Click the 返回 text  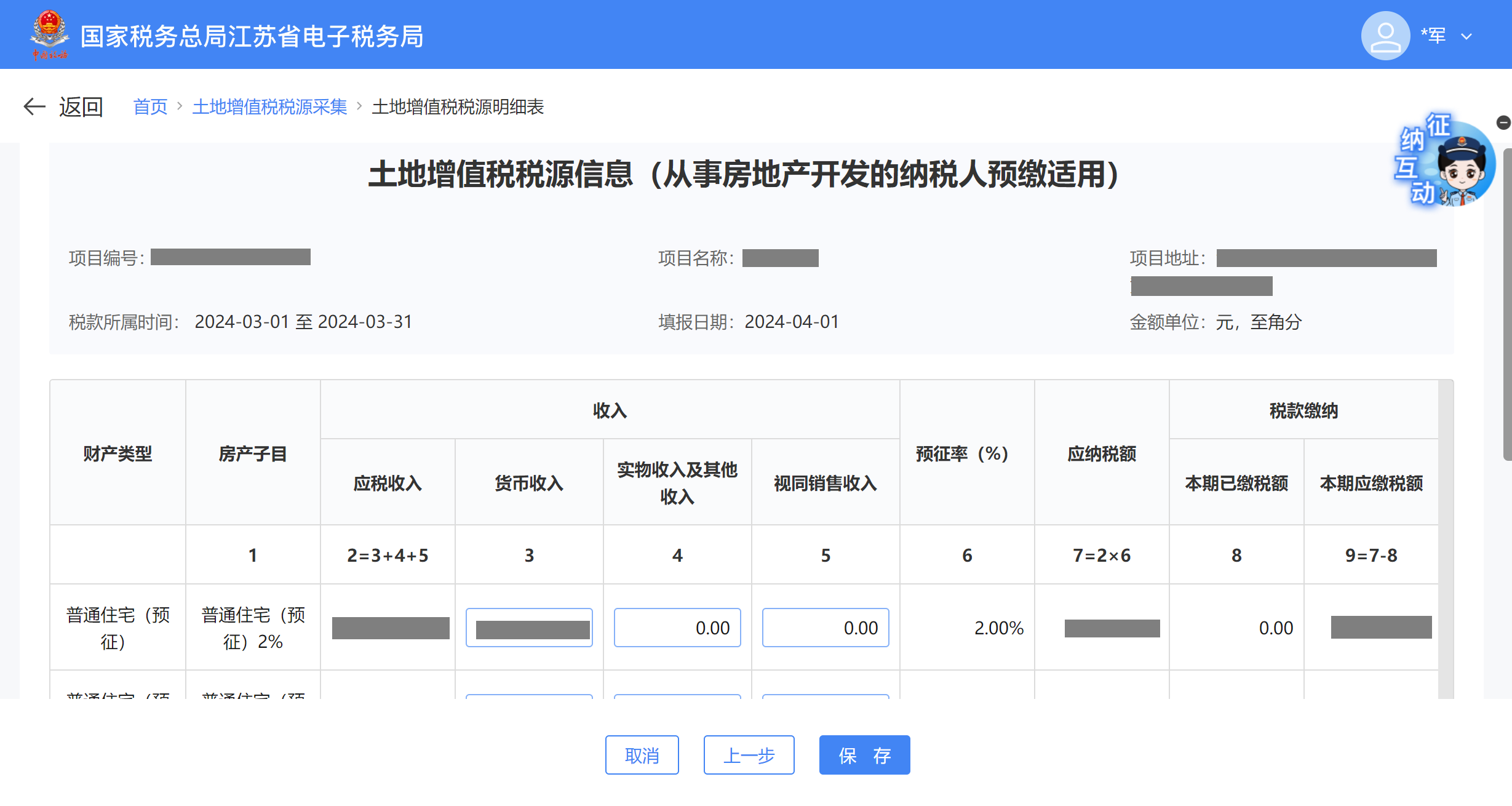tap(81, 107)
